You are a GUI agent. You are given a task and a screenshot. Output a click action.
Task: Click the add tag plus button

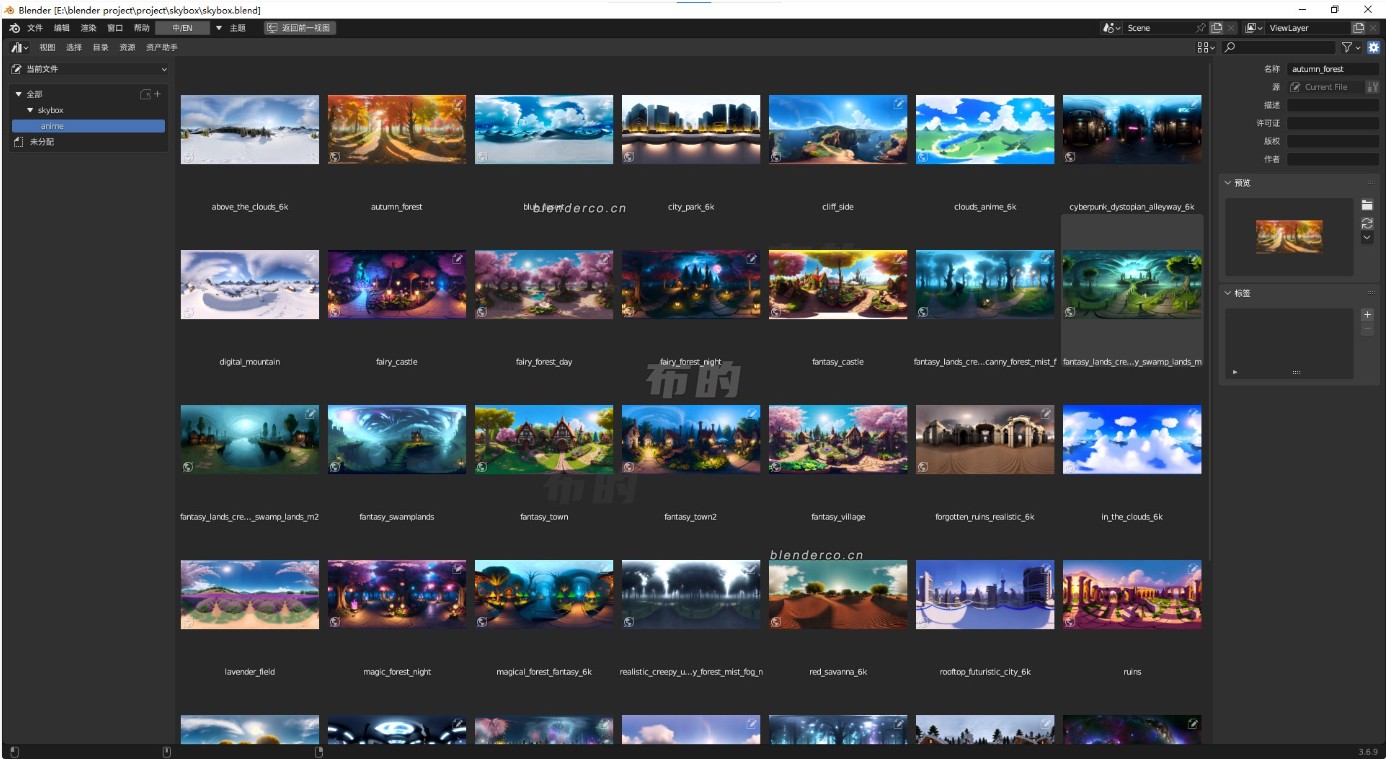pos(1367,315)
